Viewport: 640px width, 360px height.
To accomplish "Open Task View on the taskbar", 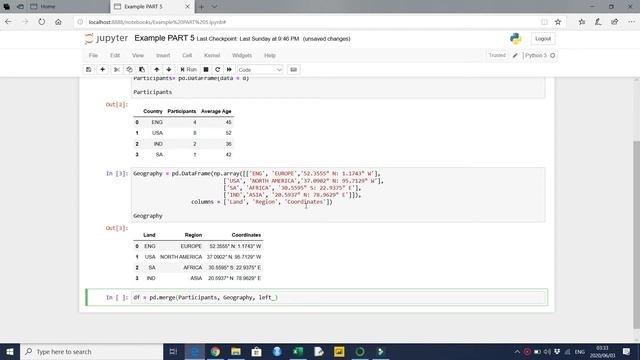I will tap(173, 351).
